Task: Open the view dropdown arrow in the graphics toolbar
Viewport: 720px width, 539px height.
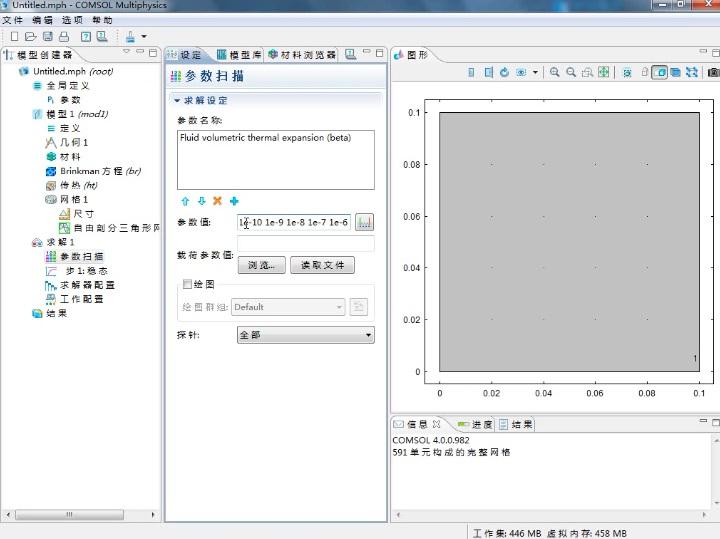Action: coord(535,72)
